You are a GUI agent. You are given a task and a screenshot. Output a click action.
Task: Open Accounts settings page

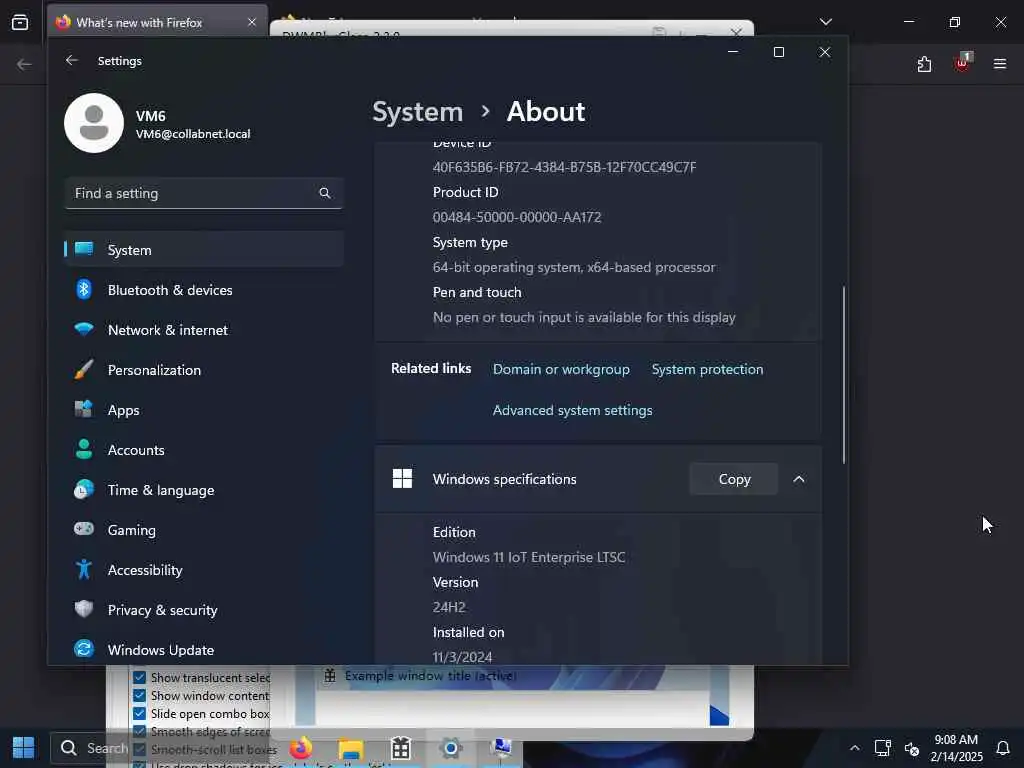(x=204, y=449)
